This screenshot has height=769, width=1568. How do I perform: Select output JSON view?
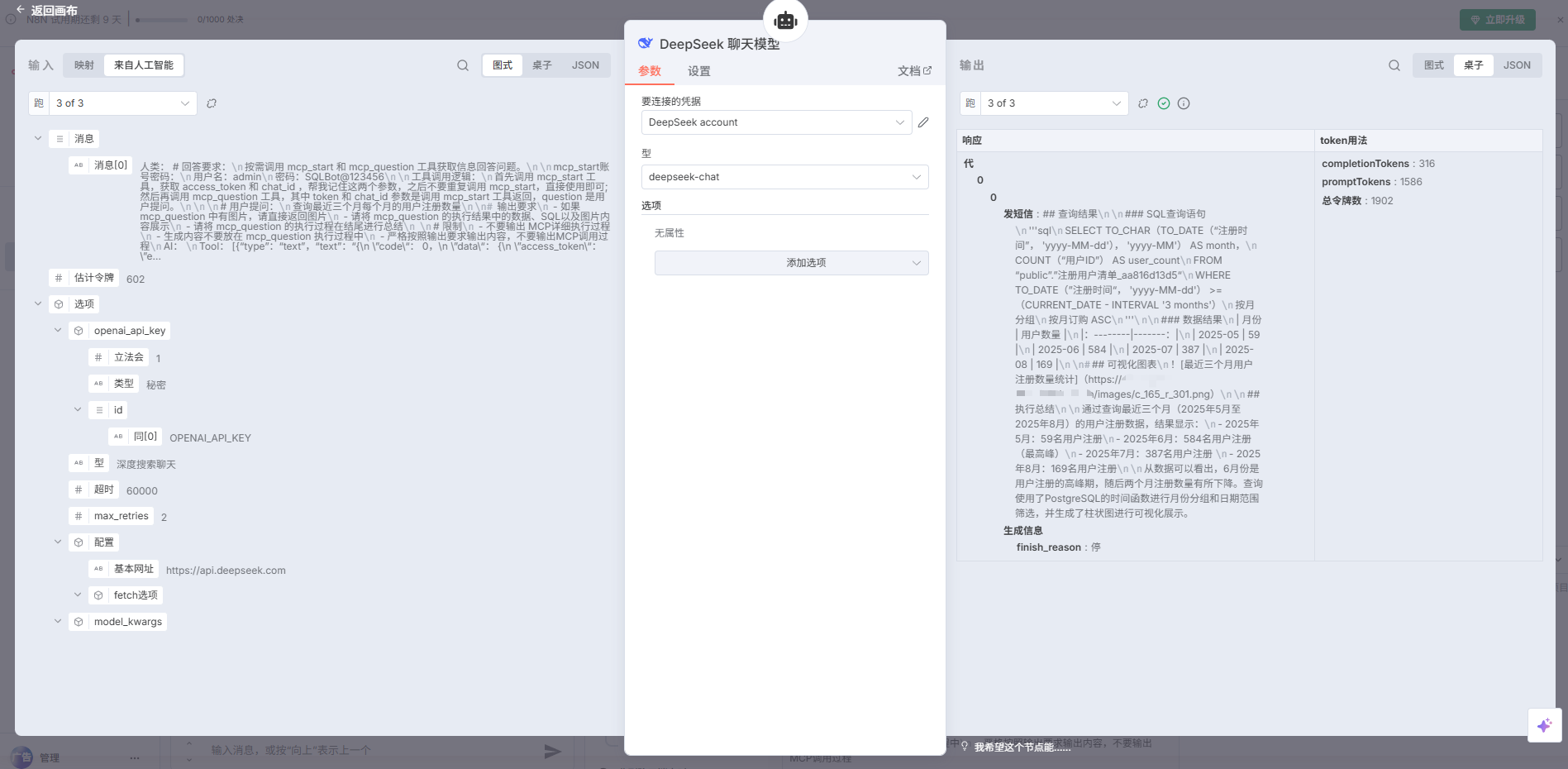1517,65
